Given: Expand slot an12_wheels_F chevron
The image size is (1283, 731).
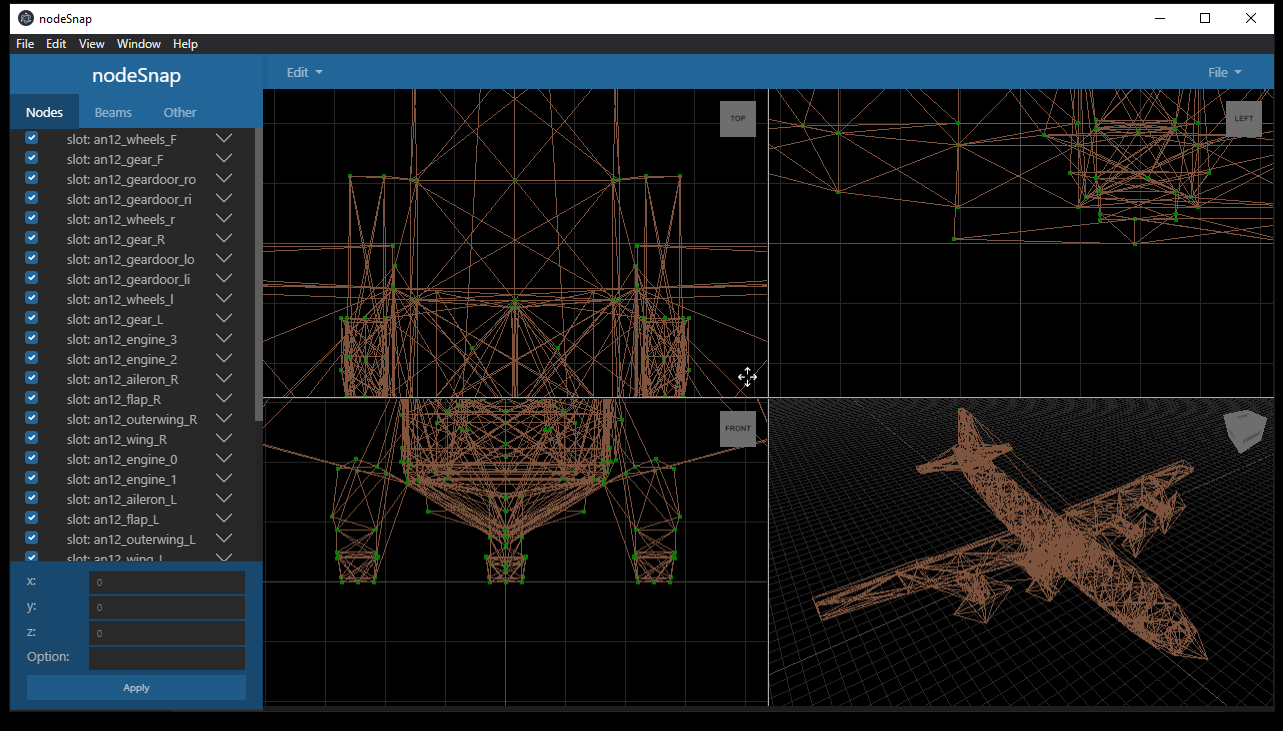Looking at the screenshot, I should (x=224, y=139).
